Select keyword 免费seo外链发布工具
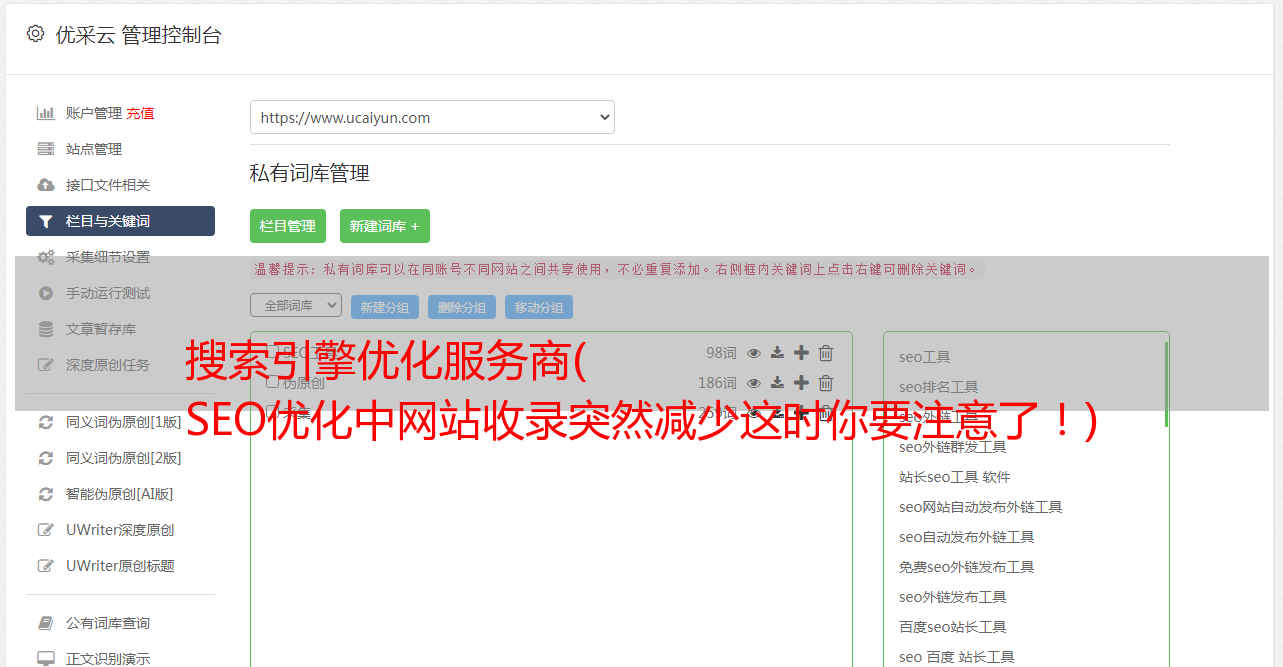This screenshot has width=1283, height=667. tap(967, 567)
